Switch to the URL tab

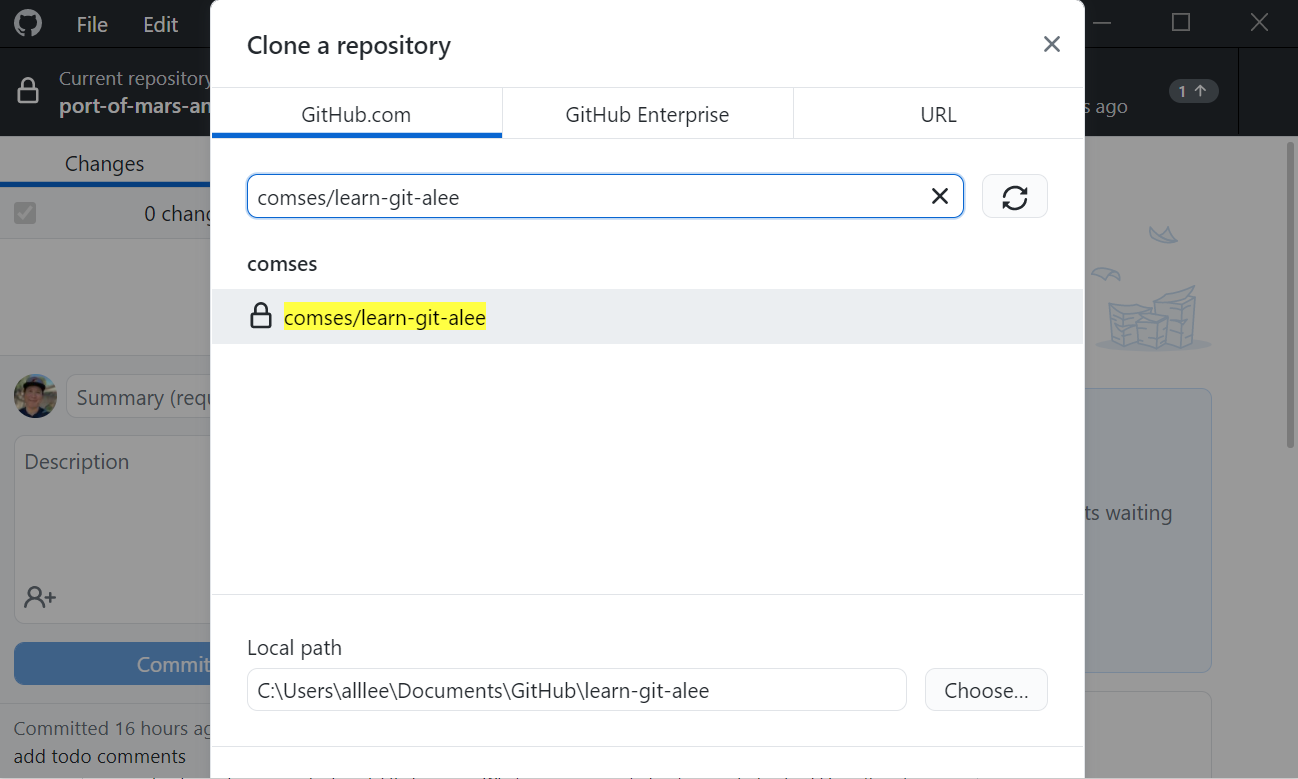click(938, 114)
